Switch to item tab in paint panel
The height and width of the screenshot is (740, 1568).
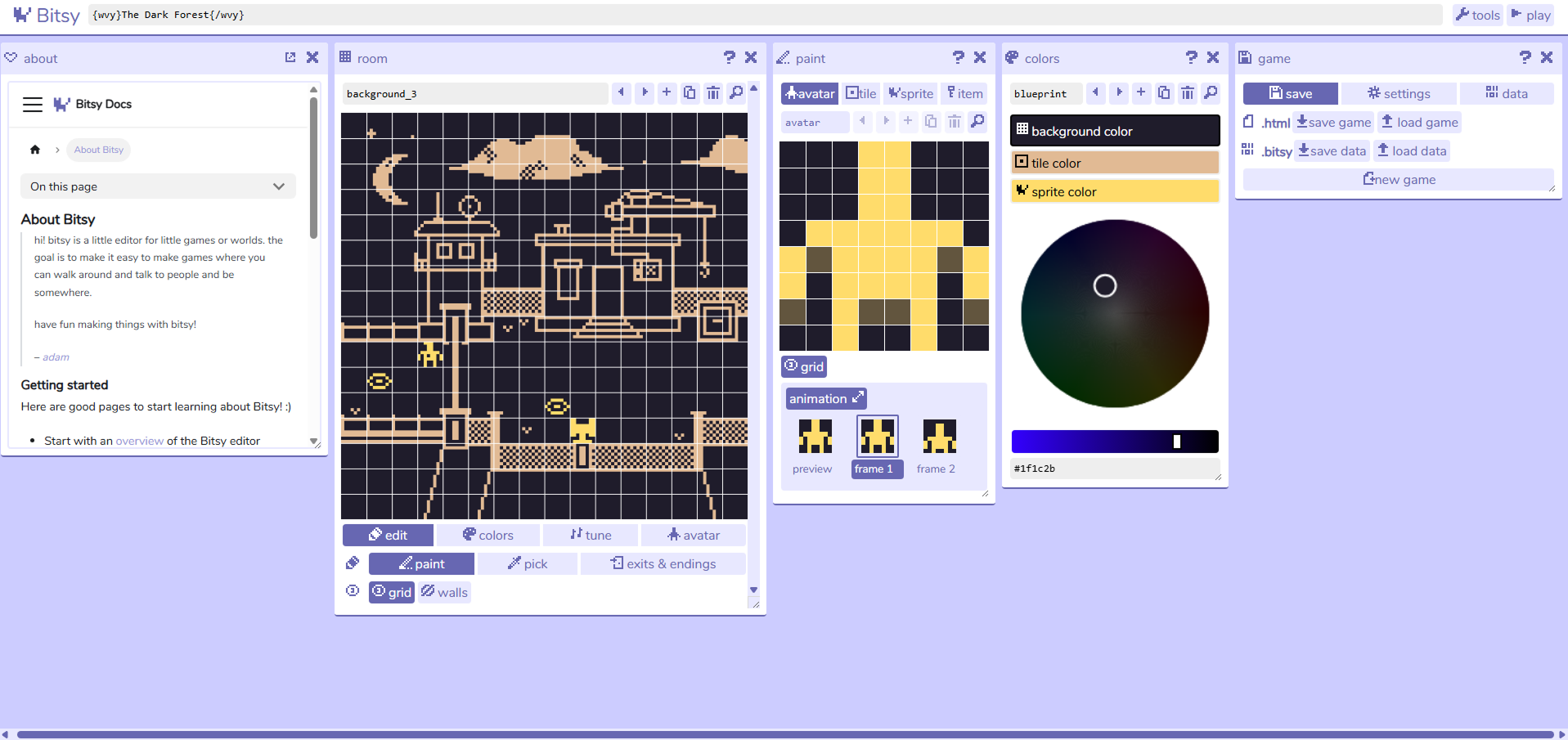(x=964, y=93)
